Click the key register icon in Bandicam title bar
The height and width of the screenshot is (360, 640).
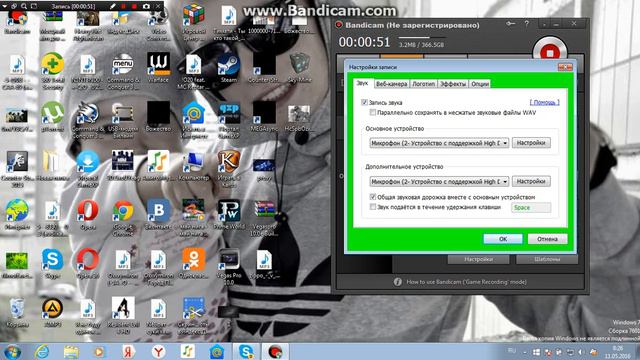point(510,24)
